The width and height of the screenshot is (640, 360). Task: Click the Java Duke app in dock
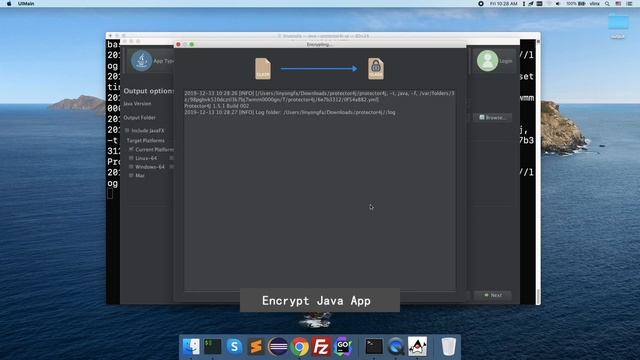(x=417, y=347)
